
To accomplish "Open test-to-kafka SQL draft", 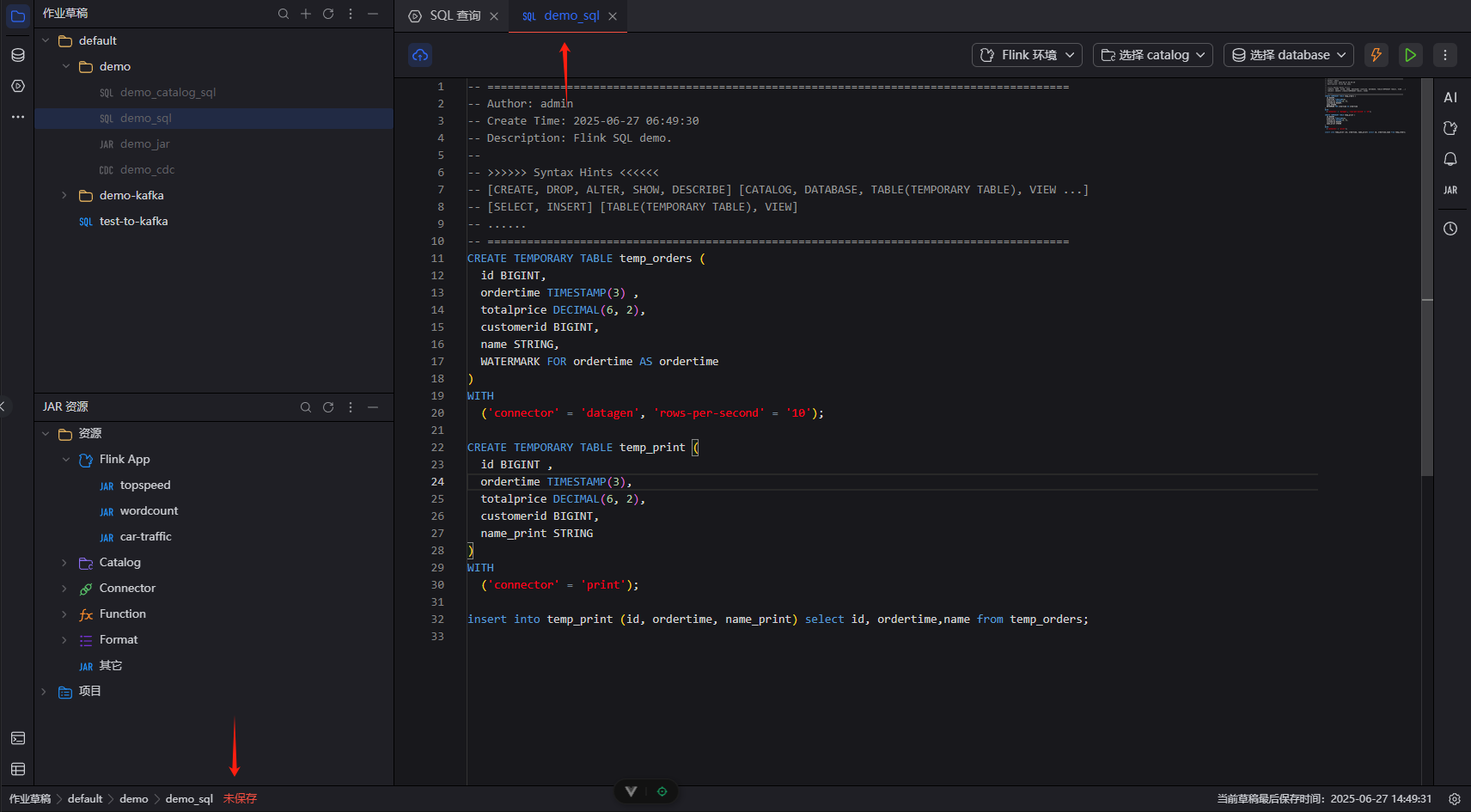I will [133, 222].
